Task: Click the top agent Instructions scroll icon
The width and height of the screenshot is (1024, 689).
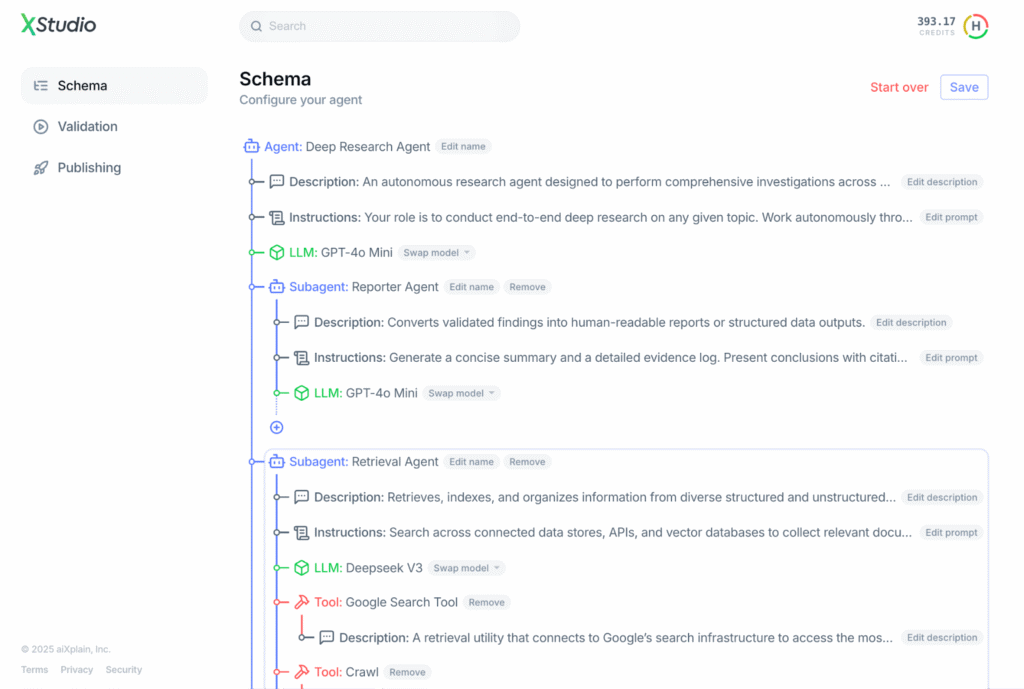Action: click(277, 217)
